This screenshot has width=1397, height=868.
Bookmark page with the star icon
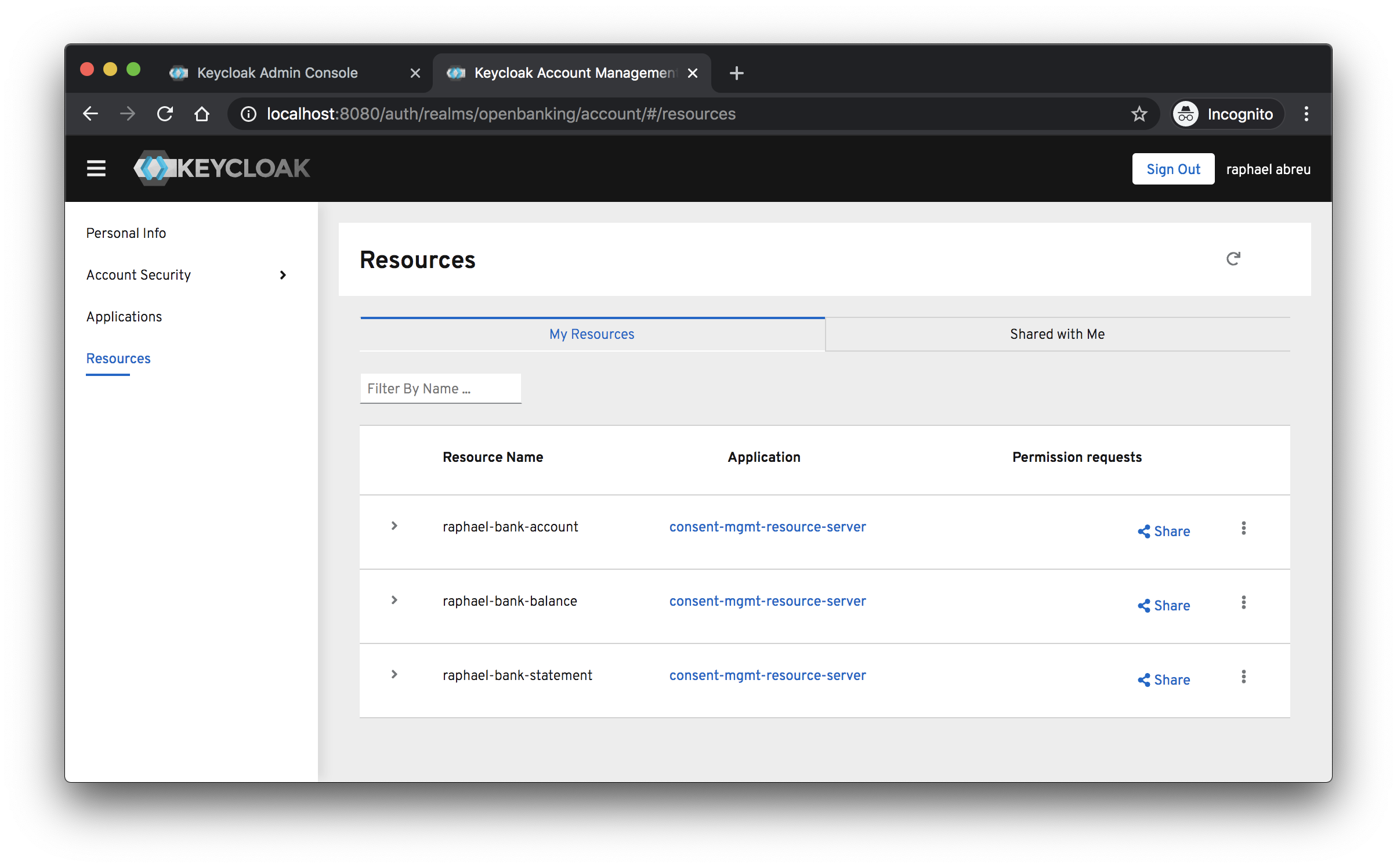pyautogui.click(x=1139, y=114)
